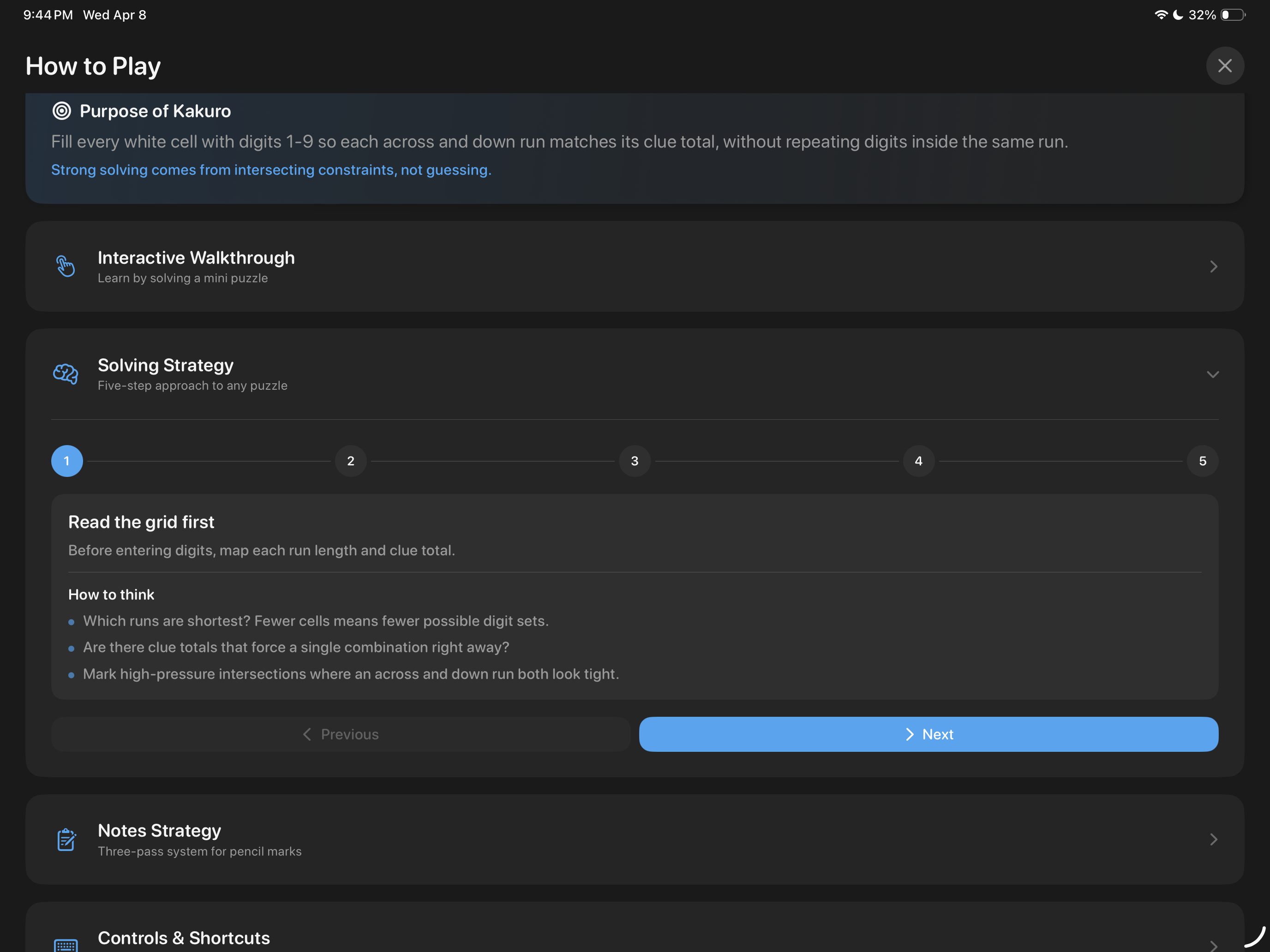Tap 'Which runs are shortest?' bullet
Image resolution: width=1270 pixels, height=952 pixels.
316,621
